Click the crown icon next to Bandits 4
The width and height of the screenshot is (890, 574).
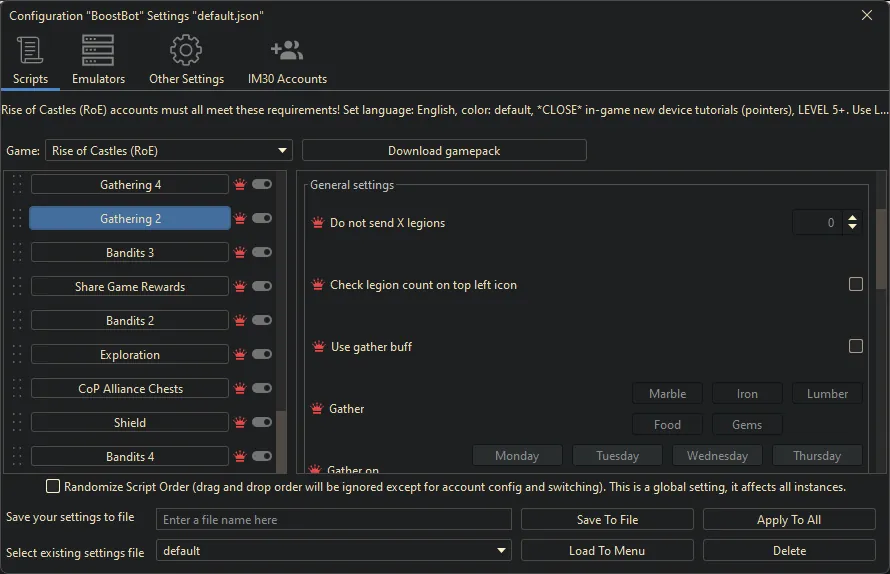pos(240,456)
